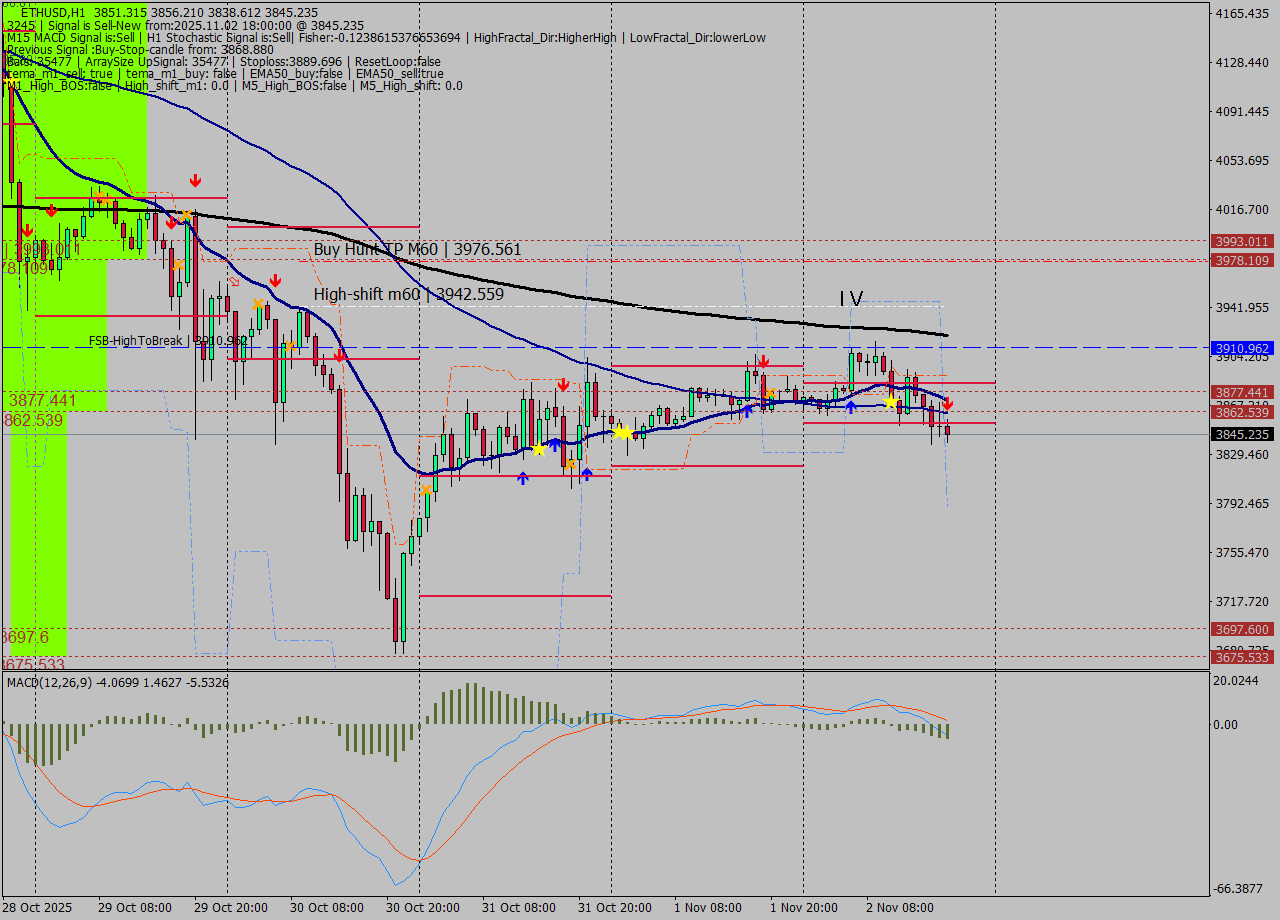Screen dimensions: 1280x920
Task: Click the orange X marker at the 30 Oct 20:00 low
Action: coord(427,490)
